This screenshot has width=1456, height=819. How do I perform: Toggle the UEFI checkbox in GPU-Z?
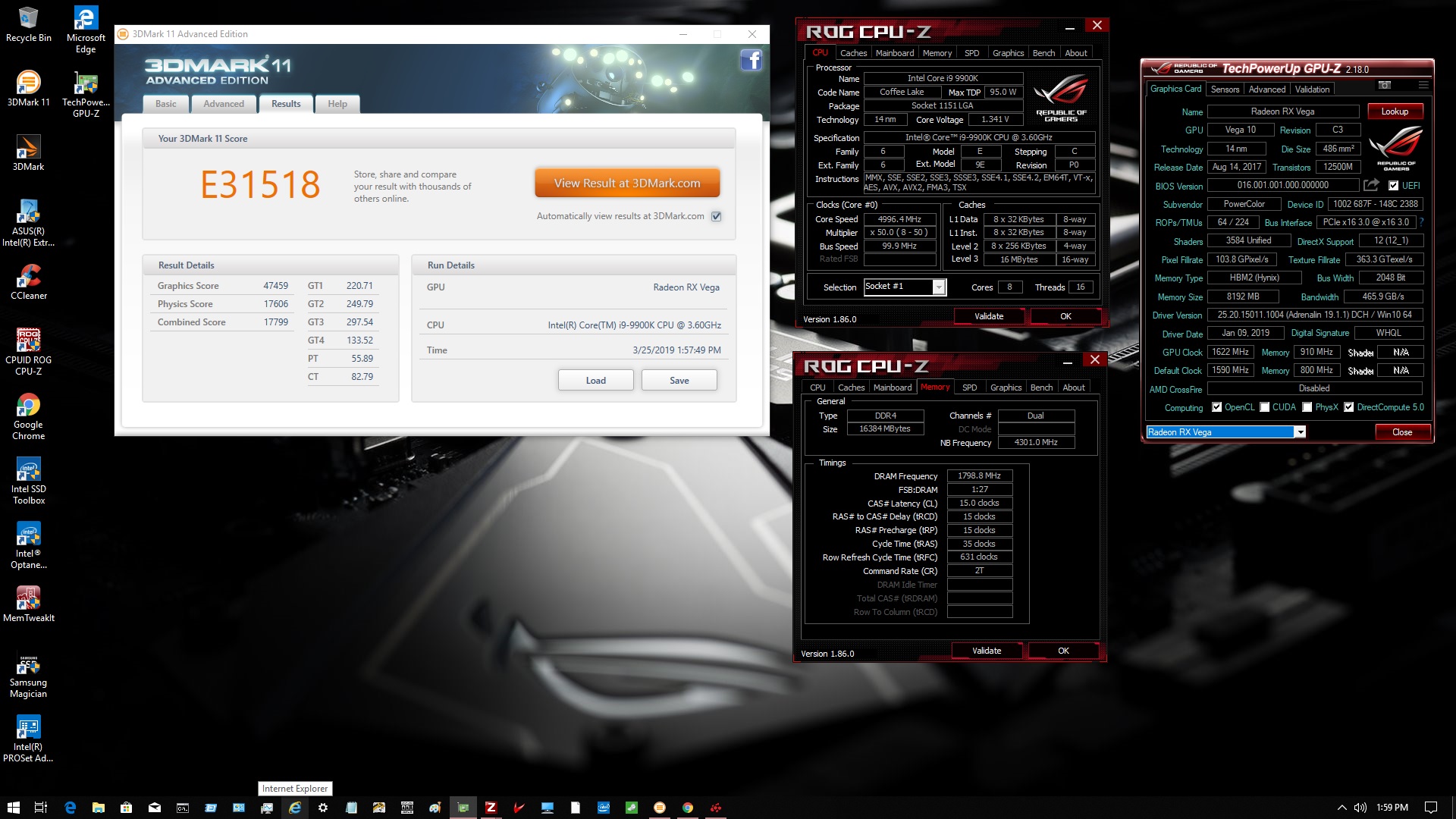[1393, 185]
